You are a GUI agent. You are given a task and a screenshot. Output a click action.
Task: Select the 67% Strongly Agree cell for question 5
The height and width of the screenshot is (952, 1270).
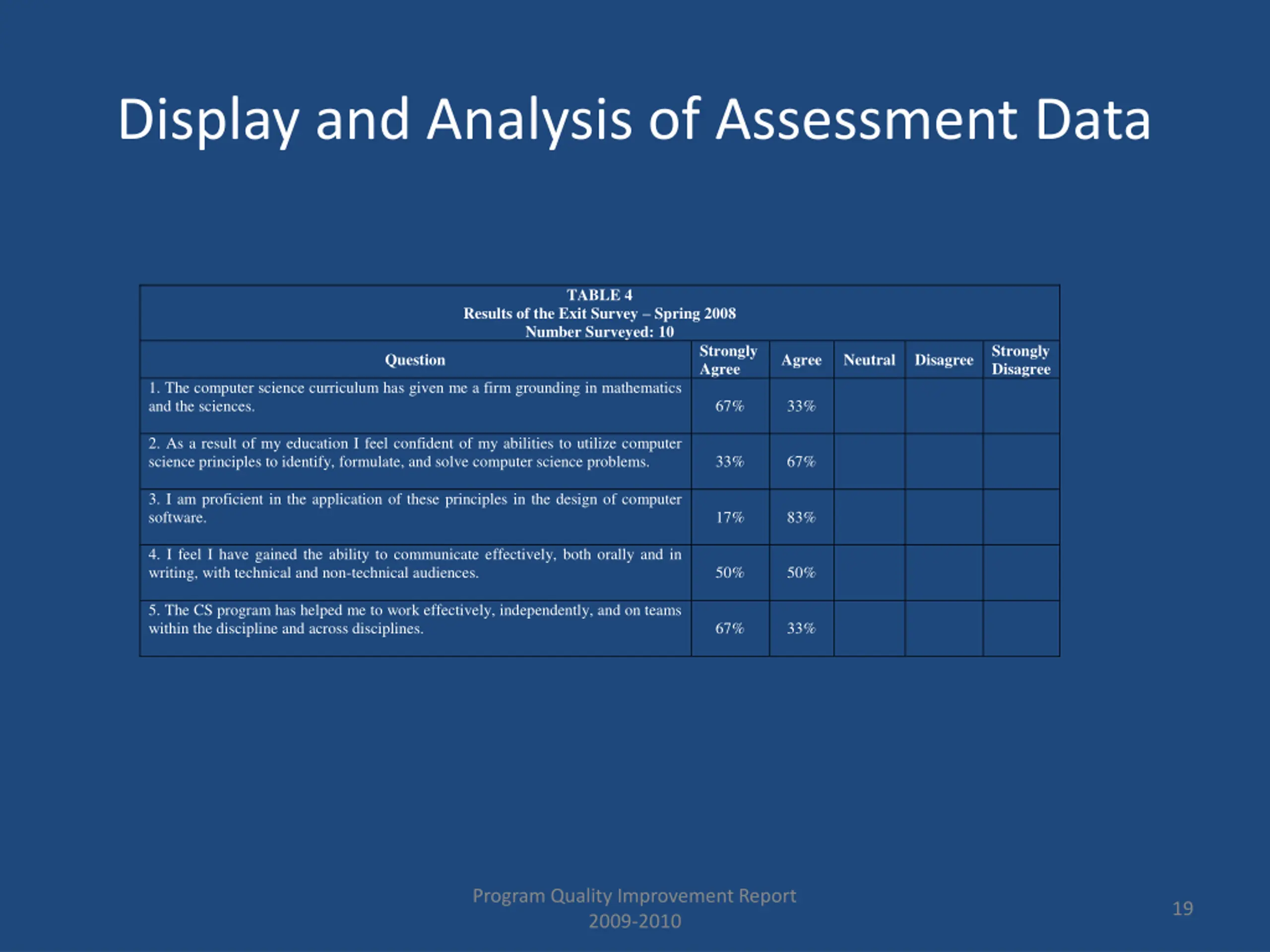pyautogui.click(x=729, y=628)
